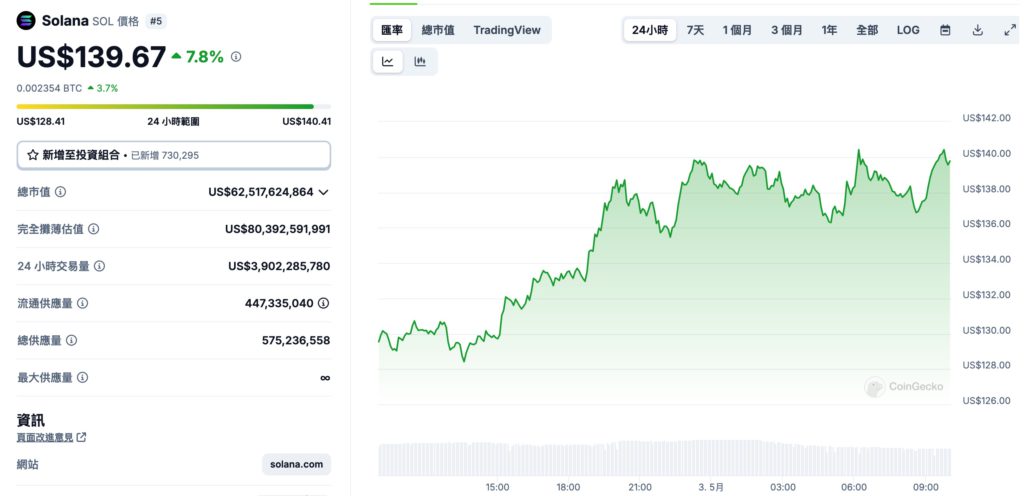Expand the chart to fullscreen

(1010, 30)
